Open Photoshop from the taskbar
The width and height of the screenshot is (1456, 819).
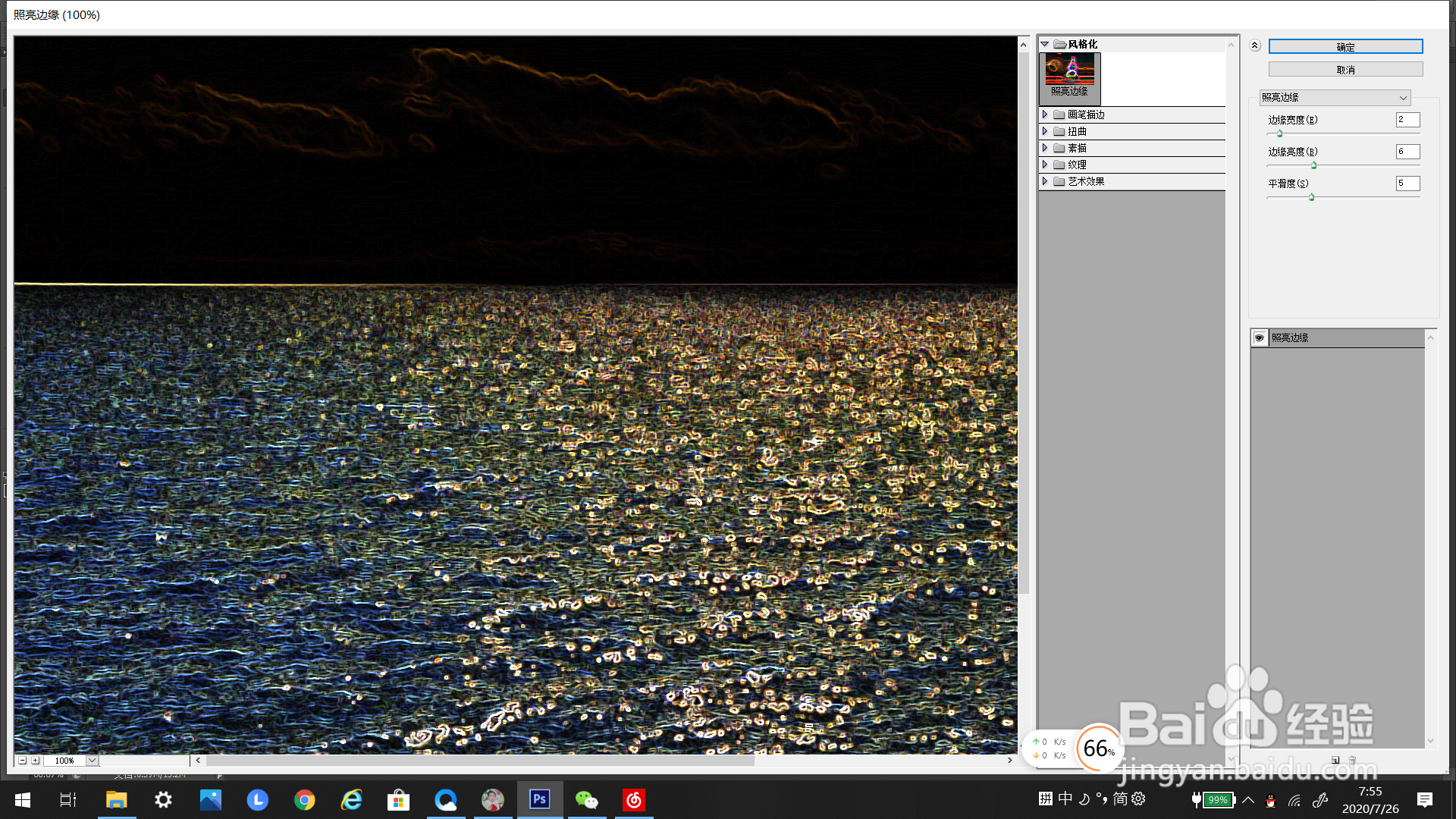(x=540, y=799)
